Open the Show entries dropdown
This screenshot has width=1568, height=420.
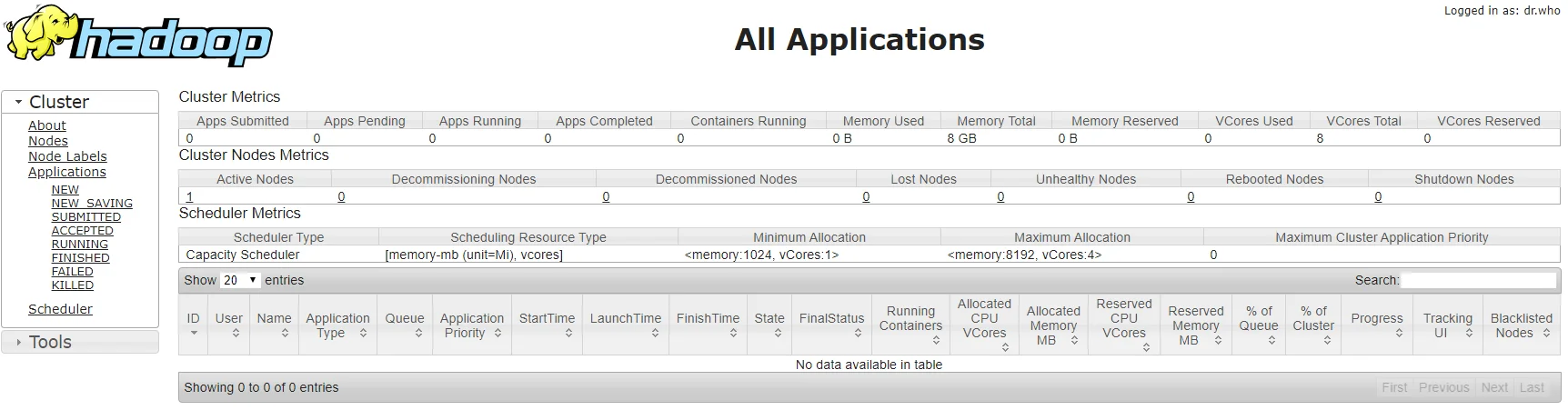pyautogui.click(x=240, y=280)
